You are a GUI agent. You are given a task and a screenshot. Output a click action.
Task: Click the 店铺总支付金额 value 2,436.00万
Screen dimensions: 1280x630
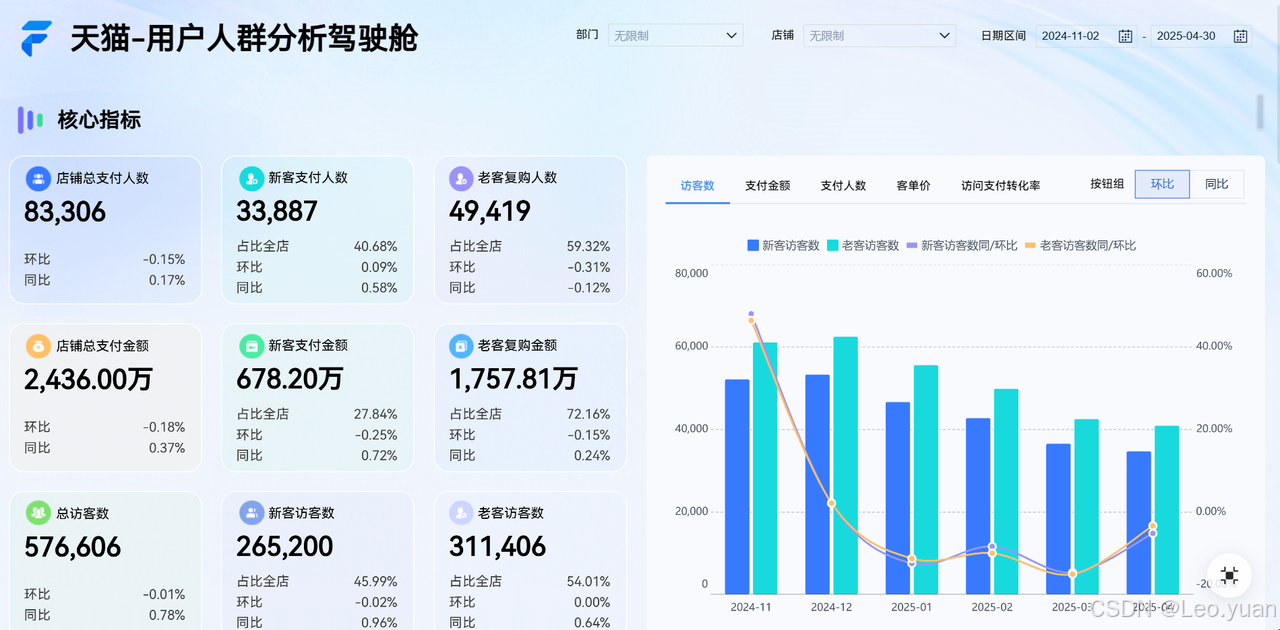pos(88,380)
